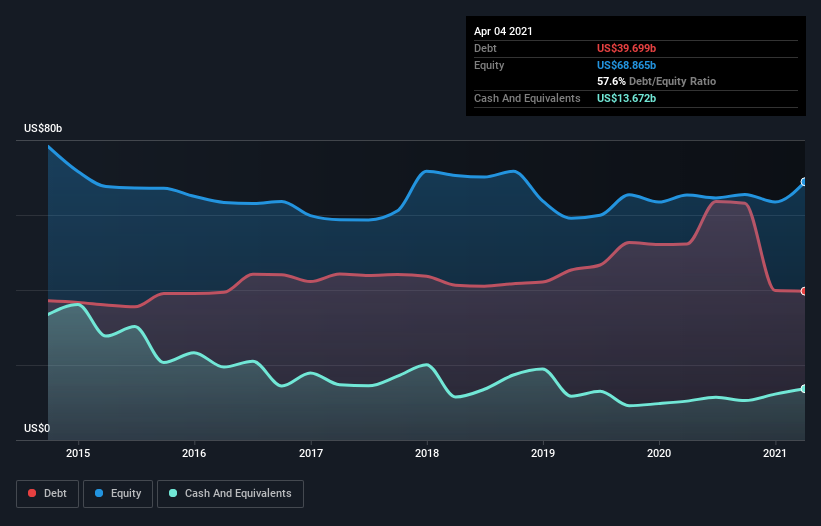Click the teal Cash endpoint marker
821x526 pixels.
(804, 389)
